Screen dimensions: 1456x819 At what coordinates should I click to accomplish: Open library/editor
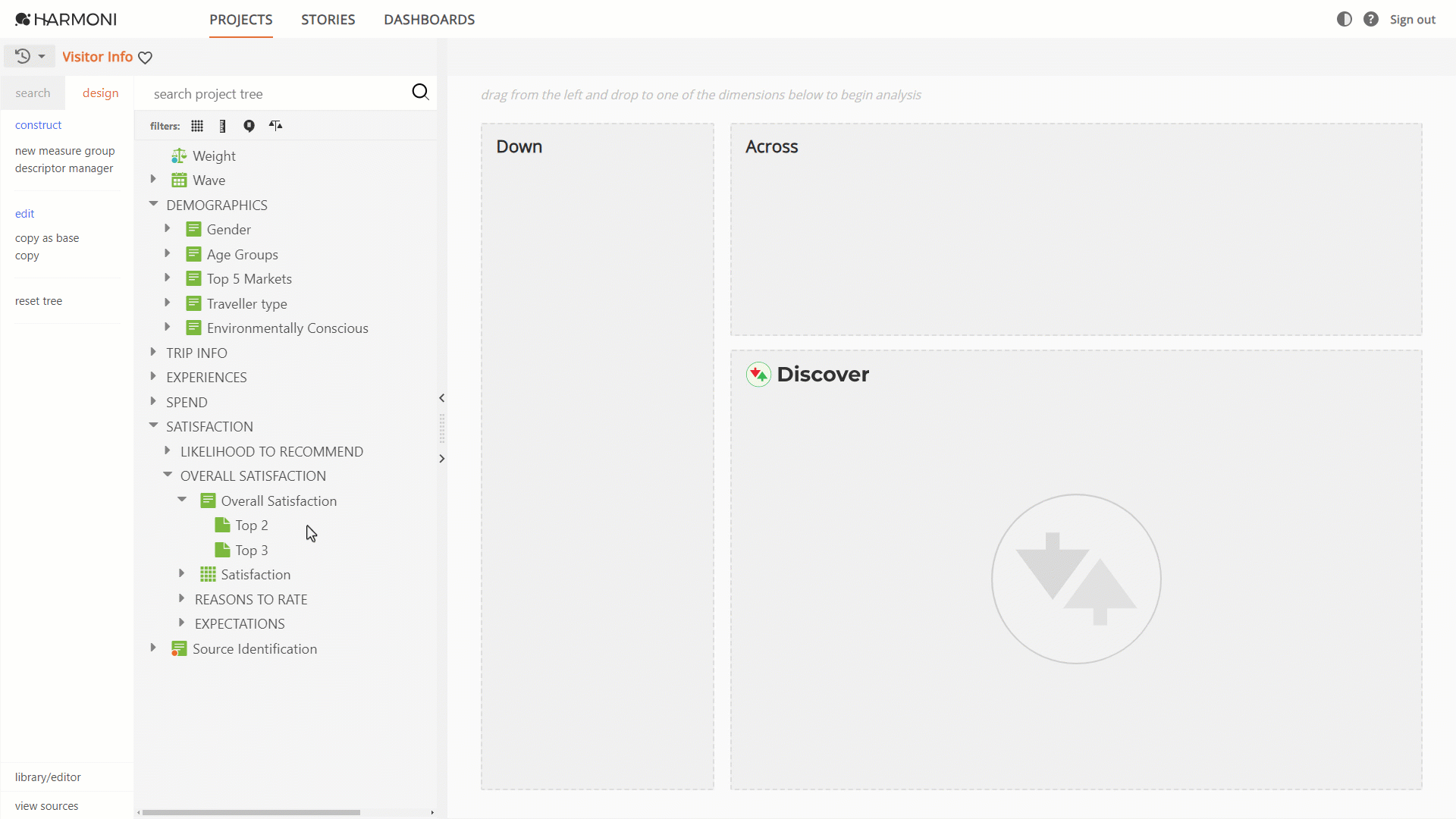[48, 777]
